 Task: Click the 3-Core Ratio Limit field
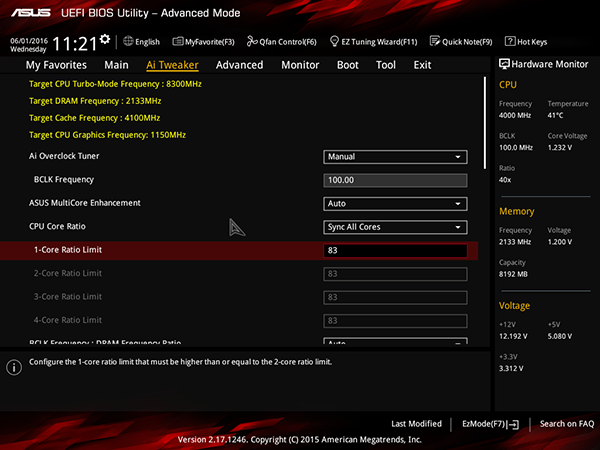395,297
